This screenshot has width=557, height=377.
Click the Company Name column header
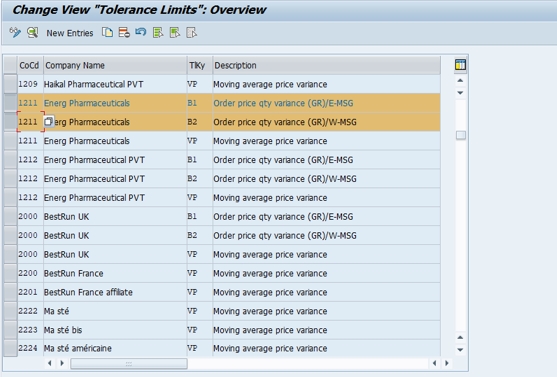coord(115,65)
